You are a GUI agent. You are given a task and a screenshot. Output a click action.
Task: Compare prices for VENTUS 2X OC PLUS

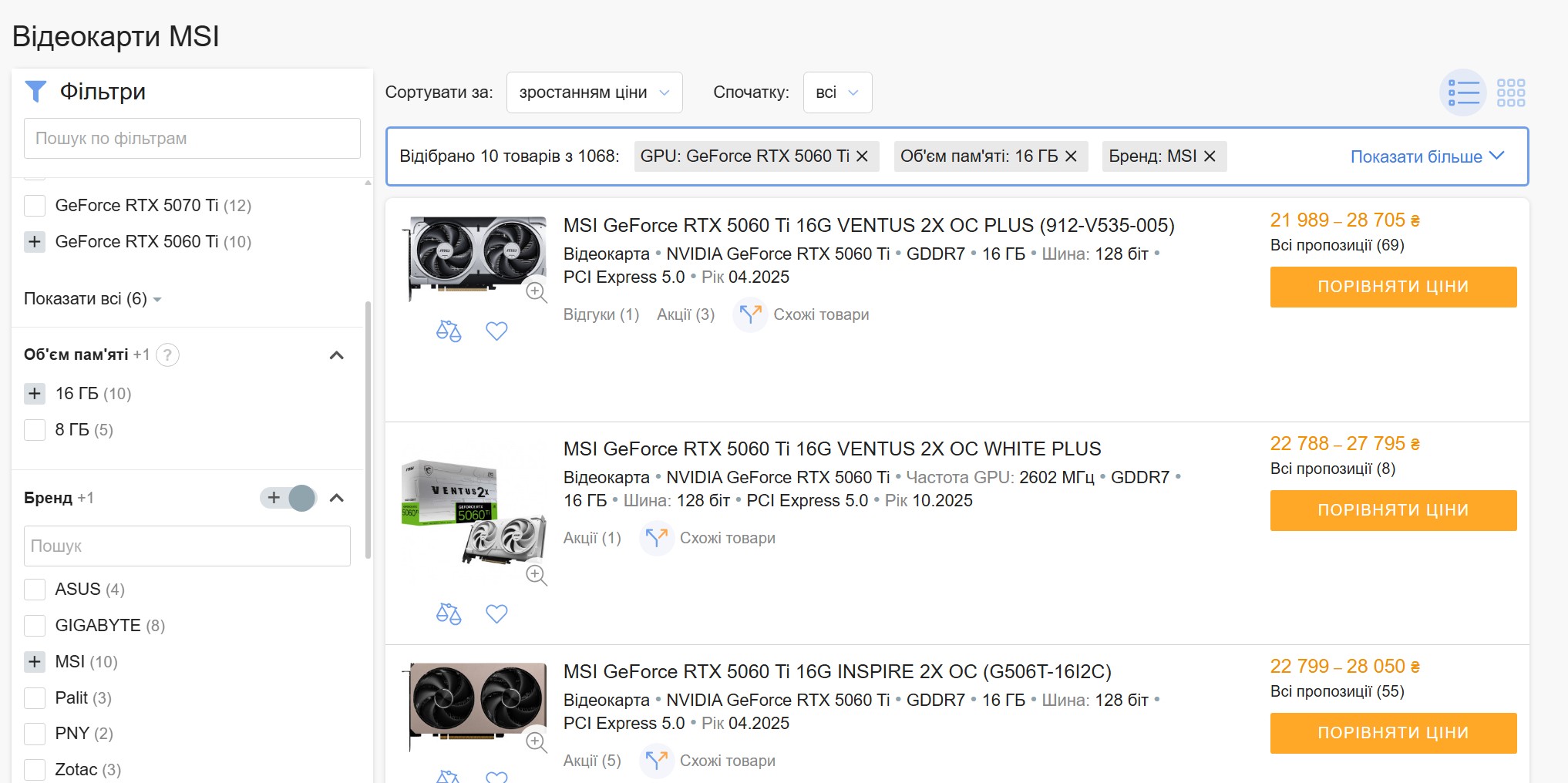[1393, 287]
